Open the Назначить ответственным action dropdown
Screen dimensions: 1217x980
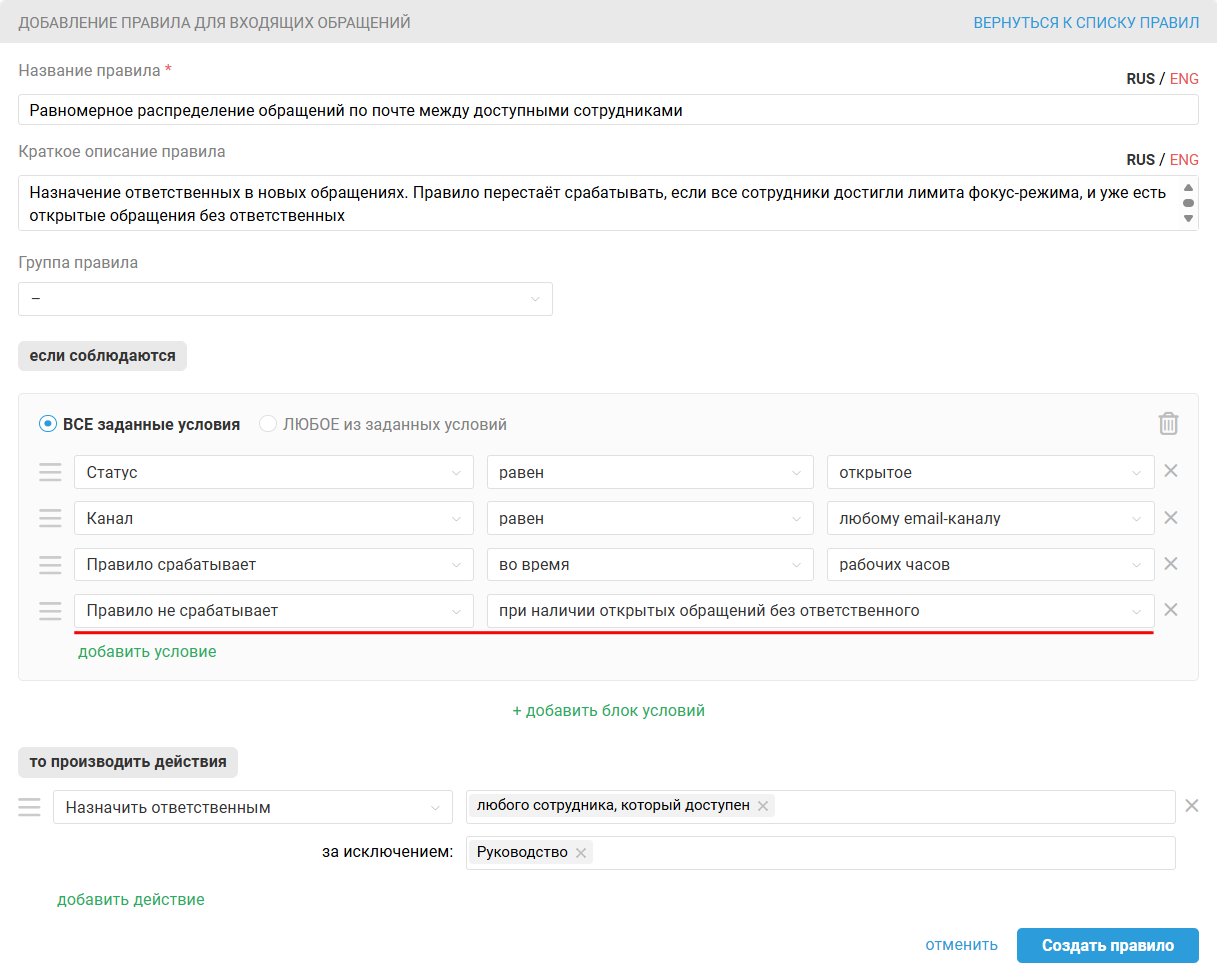(252, 807)
